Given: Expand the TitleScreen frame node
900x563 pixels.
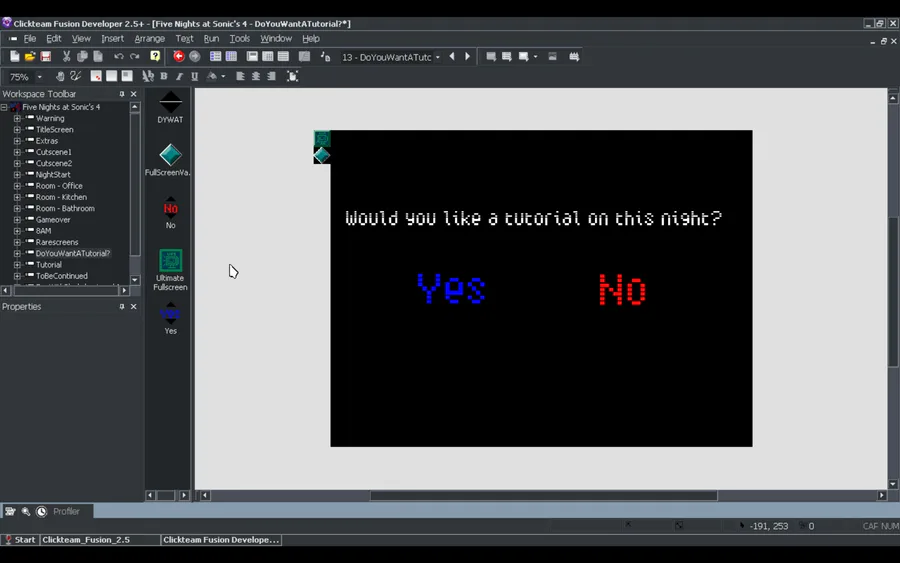Looking at the screenshot, I should [17, 130].
